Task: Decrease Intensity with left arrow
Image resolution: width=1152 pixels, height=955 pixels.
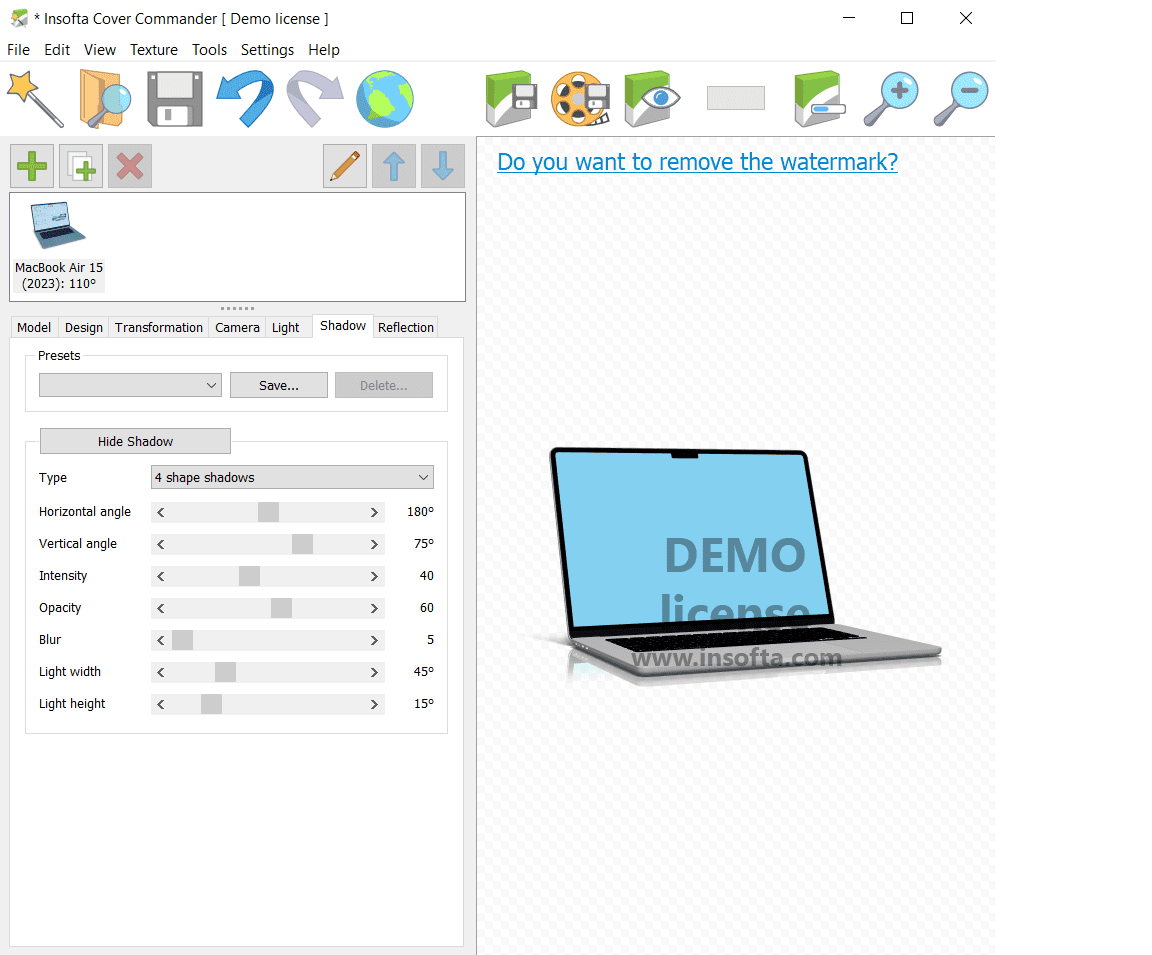Action: (161, 576)
